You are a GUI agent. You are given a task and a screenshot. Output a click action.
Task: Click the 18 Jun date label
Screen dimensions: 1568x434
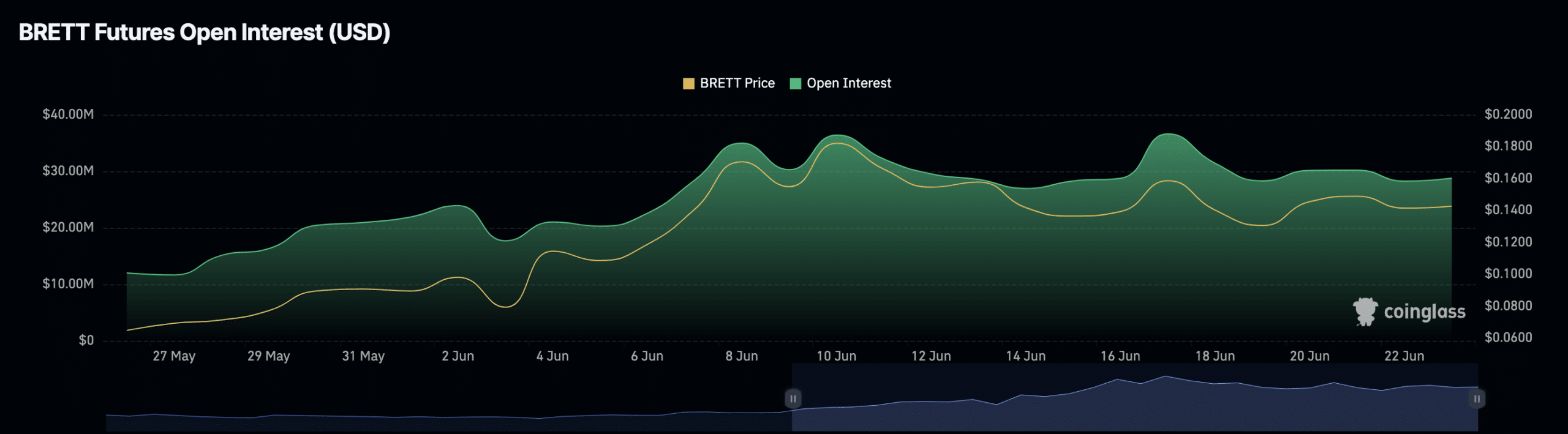[x=1215, y=356]
